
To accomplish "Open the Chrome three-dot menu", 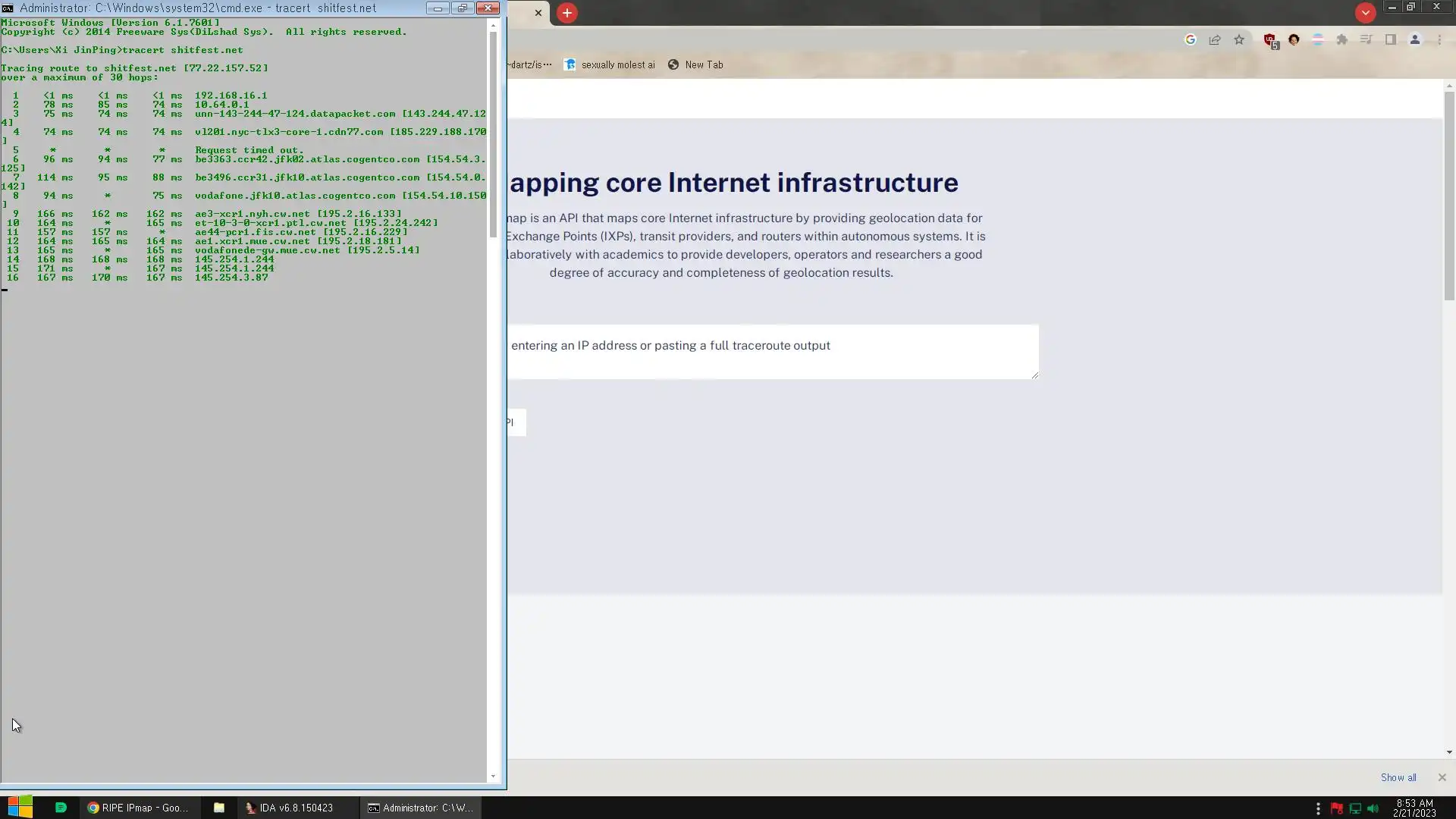I will point(1439,40).
